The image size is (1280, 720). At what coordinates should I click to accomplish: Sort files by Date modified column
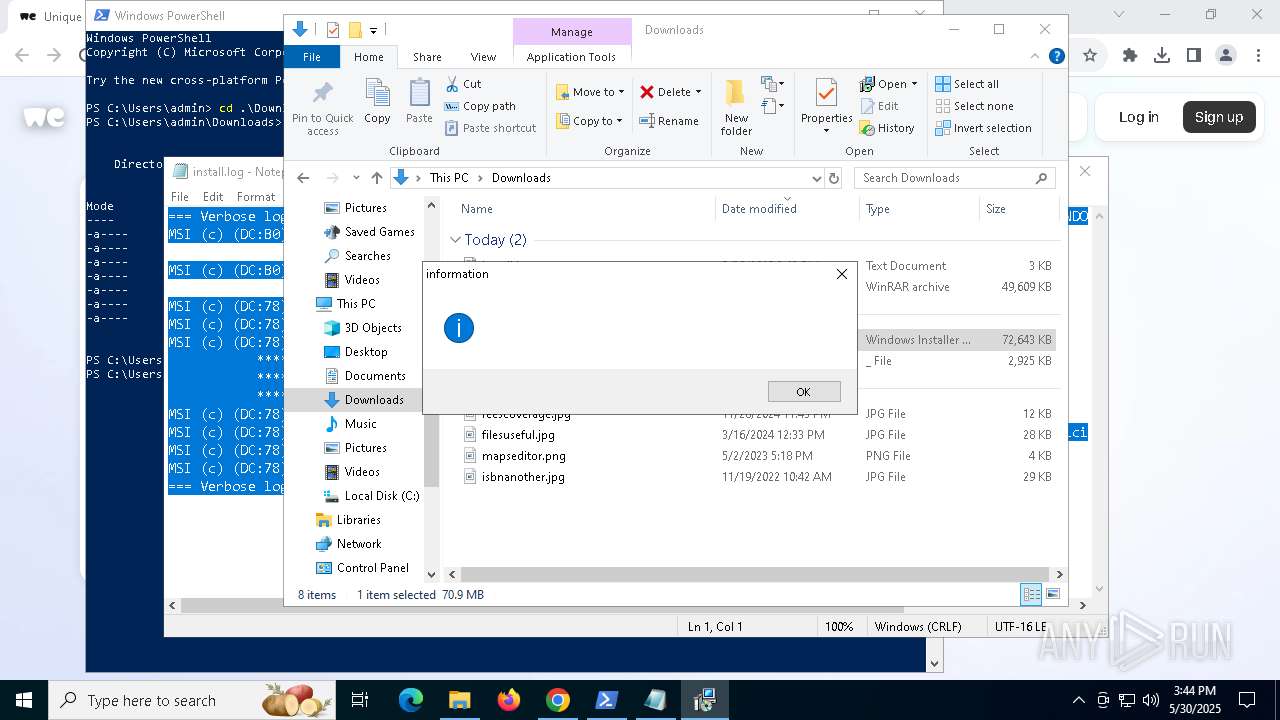pyautogui.click(x=759, y=209)
